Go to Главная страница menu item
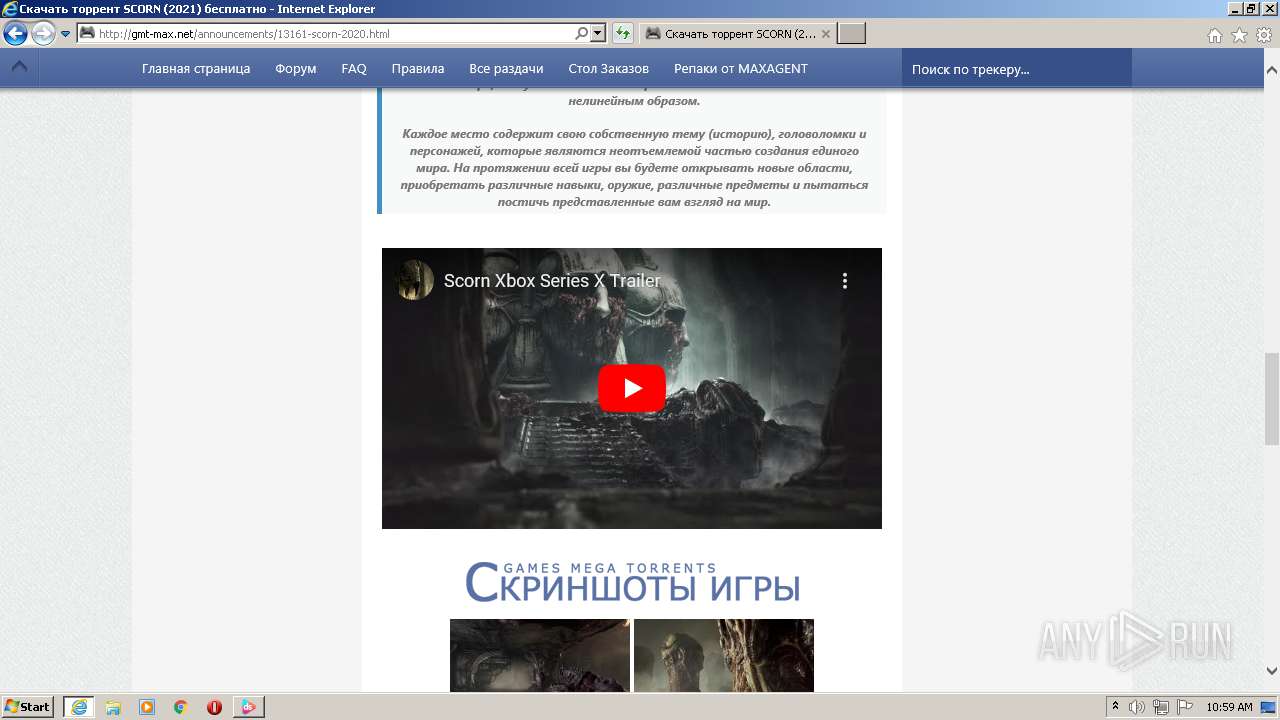This screenshot has height=720, width=1280. coord(196,69)
